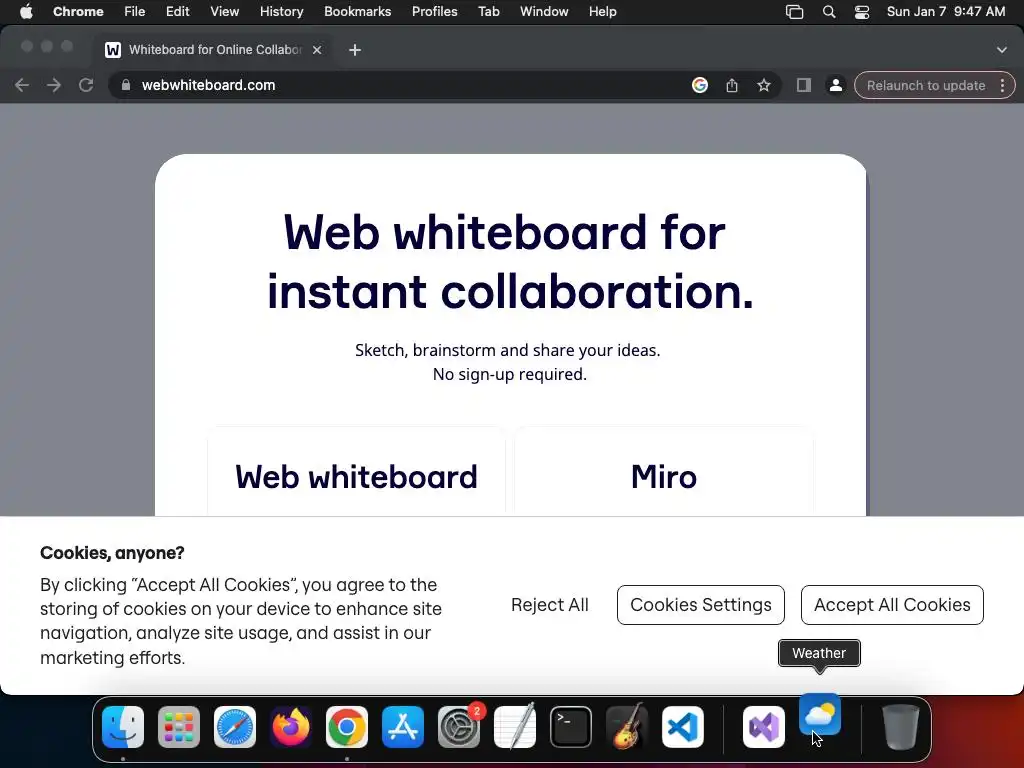Viewport: 1024px width, 768px height.
Task: Launch Visual Studio Code from the dock
Action: coord(683,727)
